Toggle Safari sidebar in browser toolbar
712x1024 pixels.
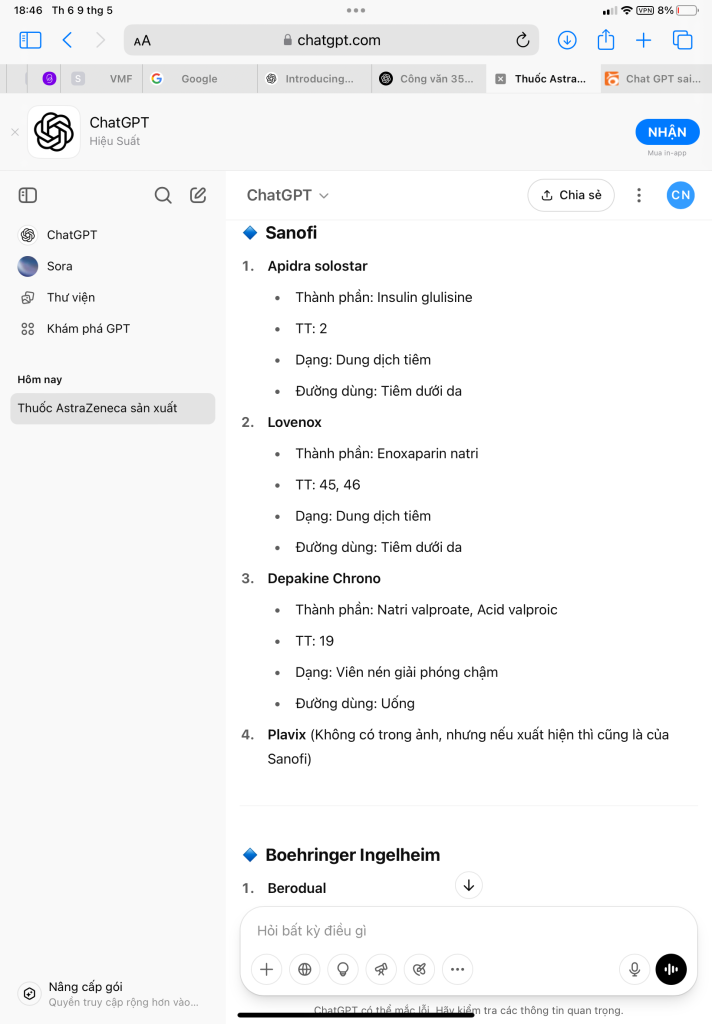30,40
